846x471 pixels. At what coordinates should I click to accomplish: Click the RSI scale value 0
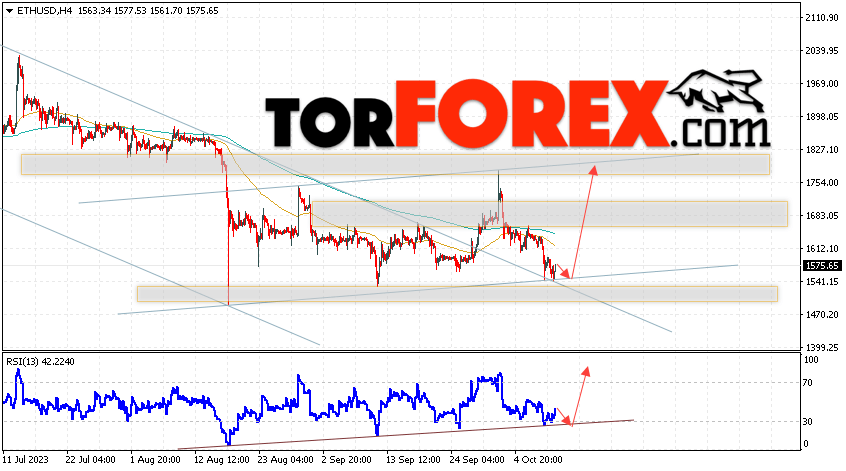click(806, 444)
